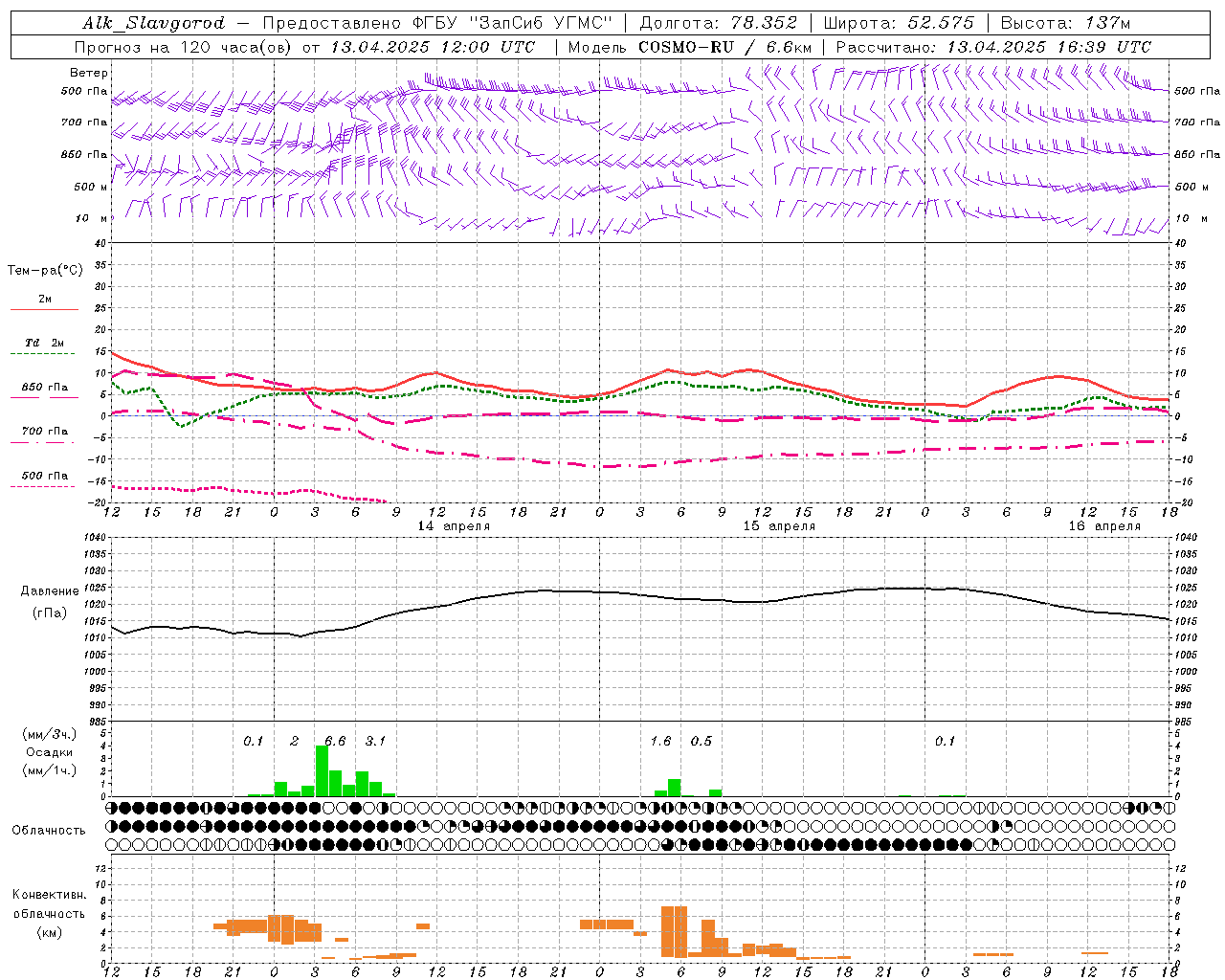
Task: Click the '3.1' precipitation total
Action: [375, 742]
